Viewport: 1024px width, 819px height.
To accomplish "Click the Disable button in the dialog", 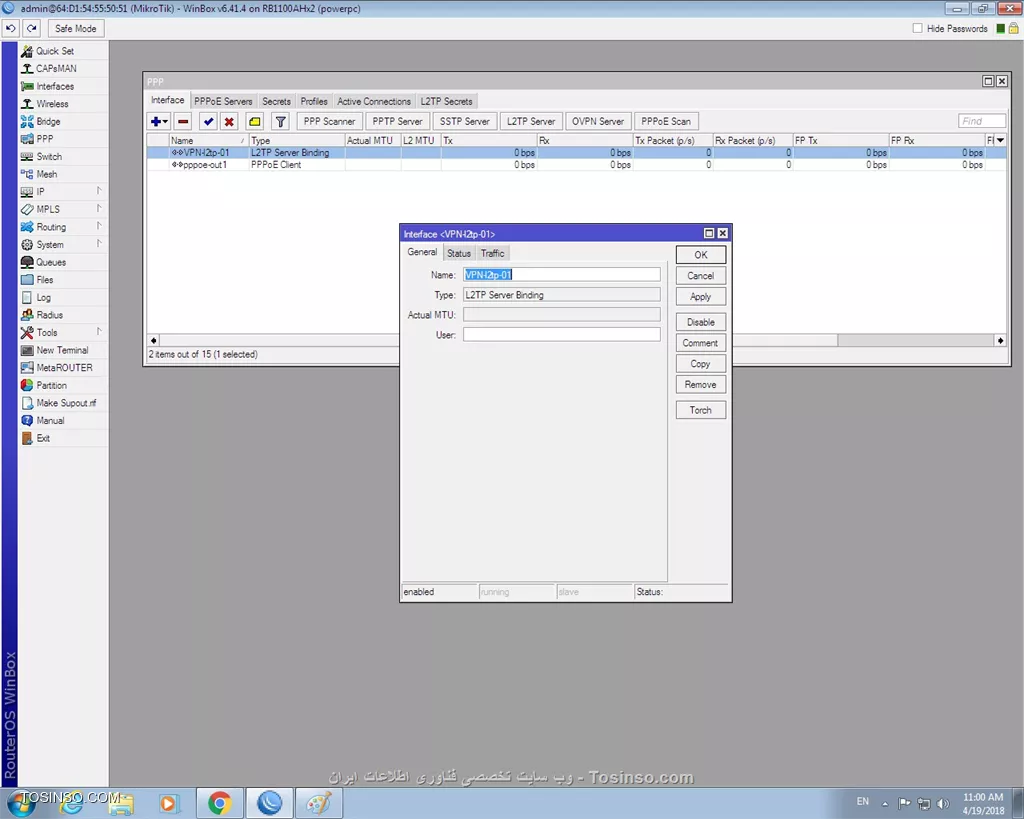I will 701,322.
